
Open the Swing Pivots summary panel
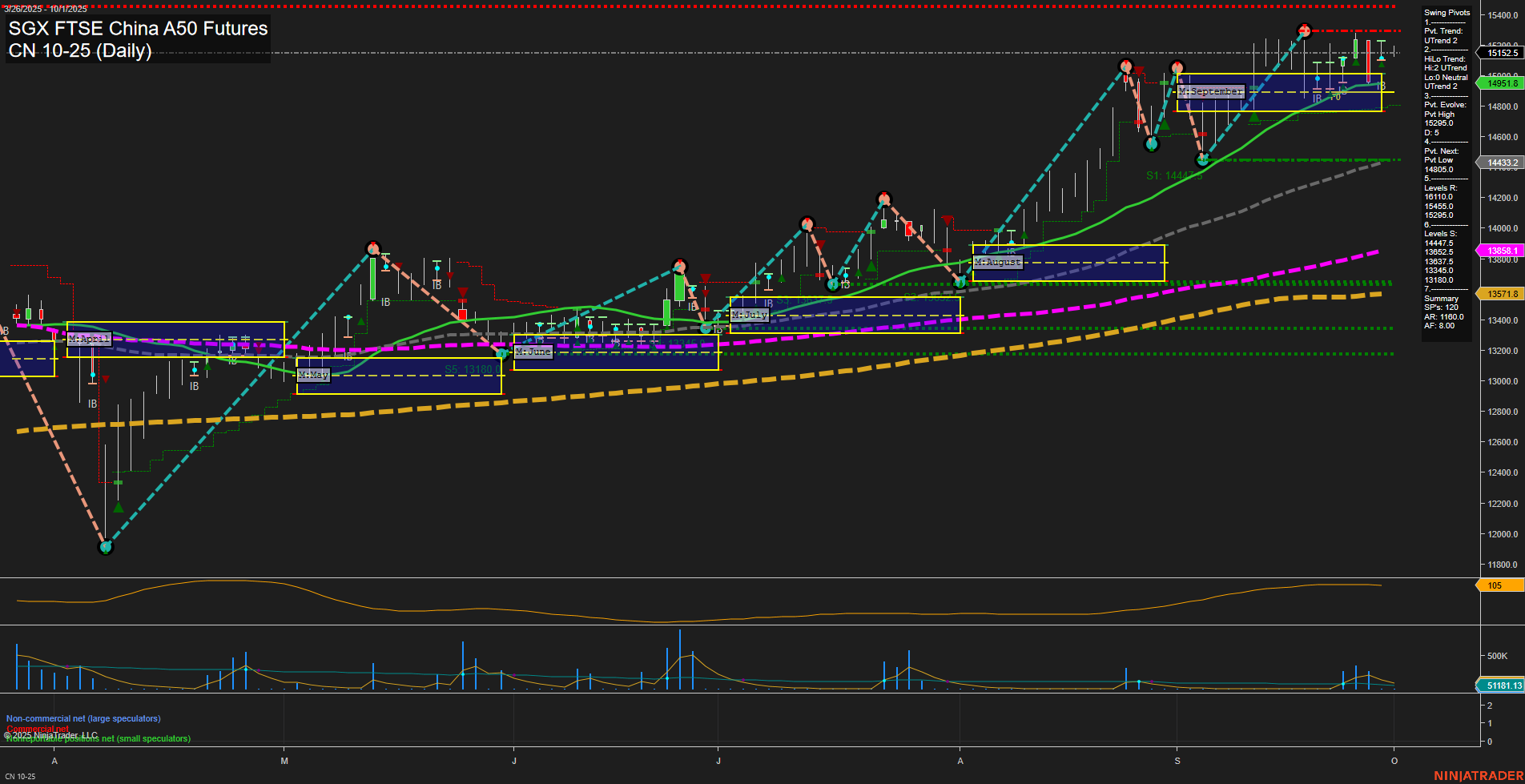[x=1447, y=13]
